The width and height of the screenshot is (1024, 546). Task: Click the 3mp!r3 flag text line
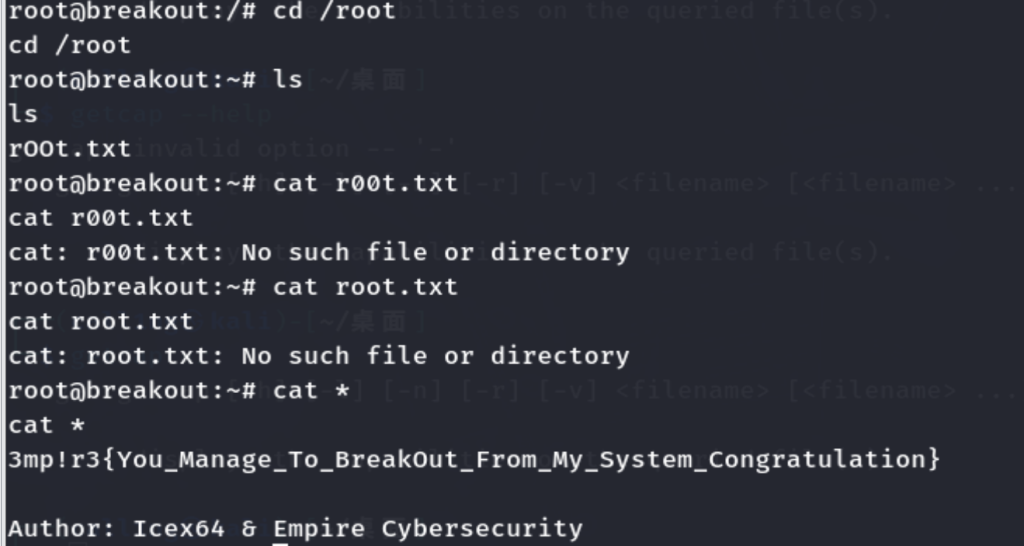pos(473,460)
